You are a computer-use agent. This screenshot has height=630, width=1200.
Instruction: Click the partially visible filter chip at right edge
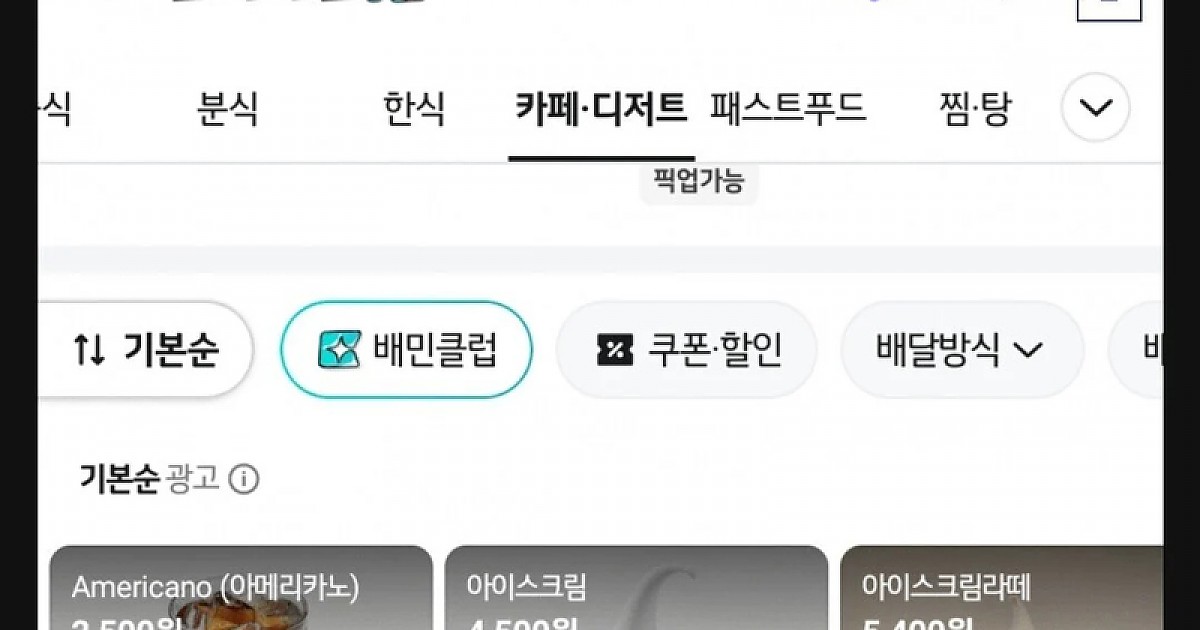pos(1136,349)
